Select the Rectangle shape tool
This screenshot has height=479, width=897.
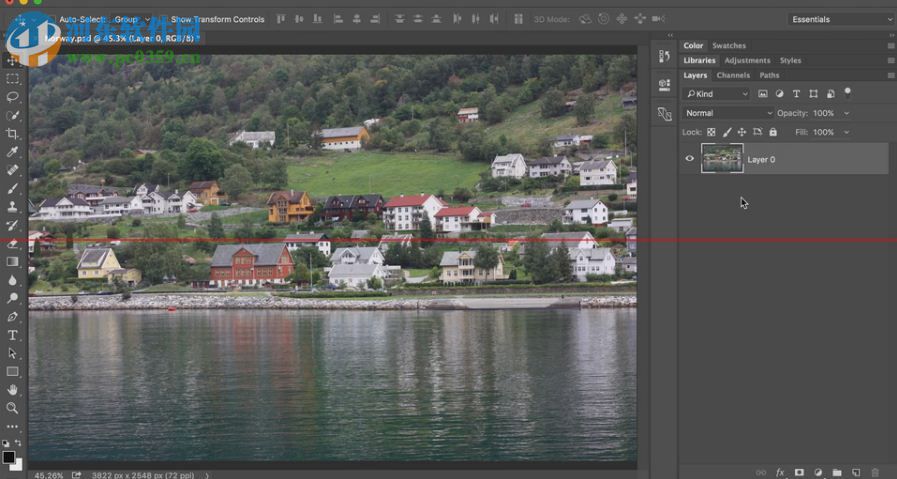click(12, 371)
